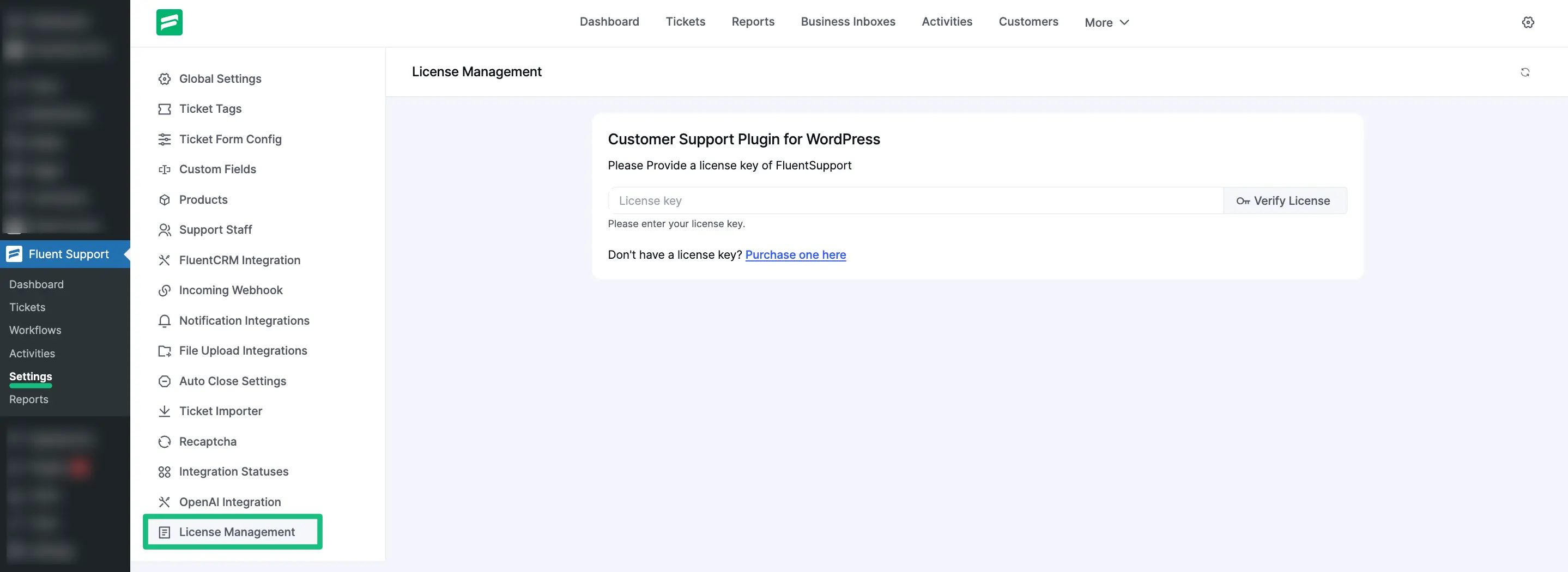Image resolution: width=1568 pixels, height=572 pixels.
Task: Open Workflows in the WordPress sidebar
Action: [x=35, y=331]
